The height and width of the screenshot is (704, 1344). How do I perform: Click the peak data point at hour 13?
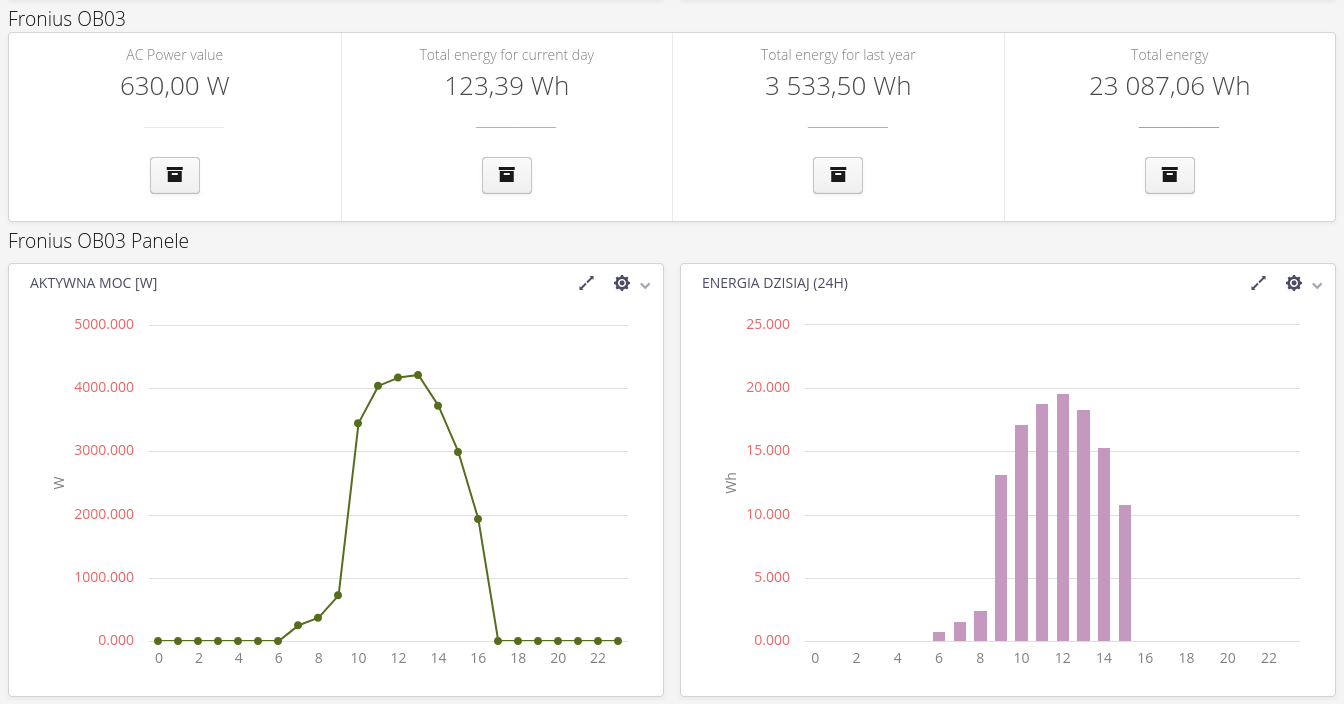[418, 375]
